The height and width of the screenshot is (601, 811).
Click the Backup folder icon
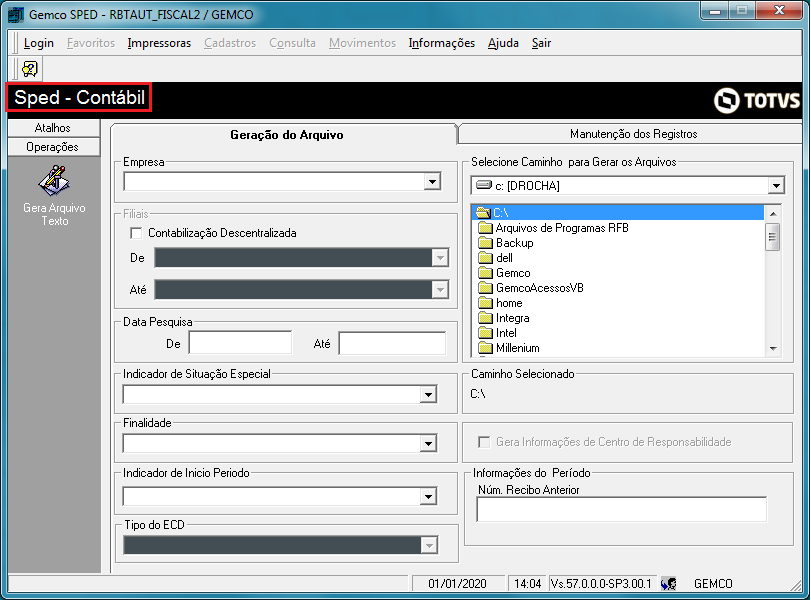[485, 243]
